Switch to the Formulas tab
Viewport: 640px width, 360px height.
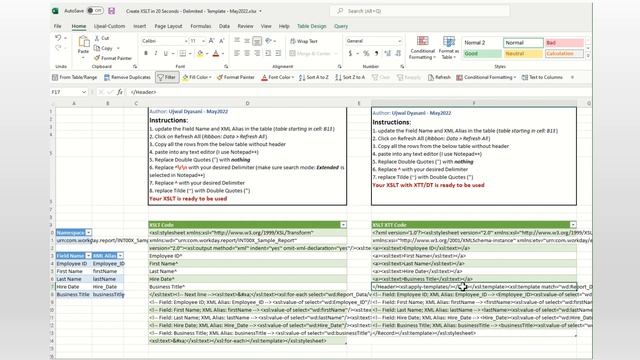(x=200, y=26)
